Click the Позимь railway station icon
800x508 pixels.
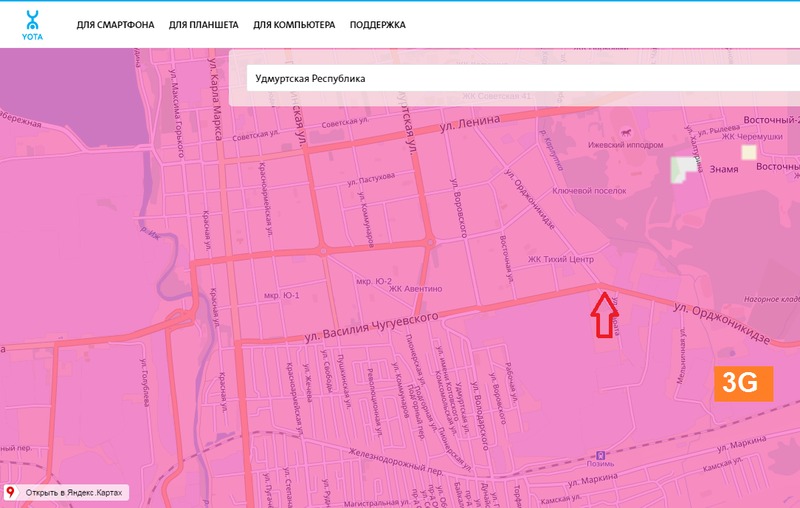point(601,455)
